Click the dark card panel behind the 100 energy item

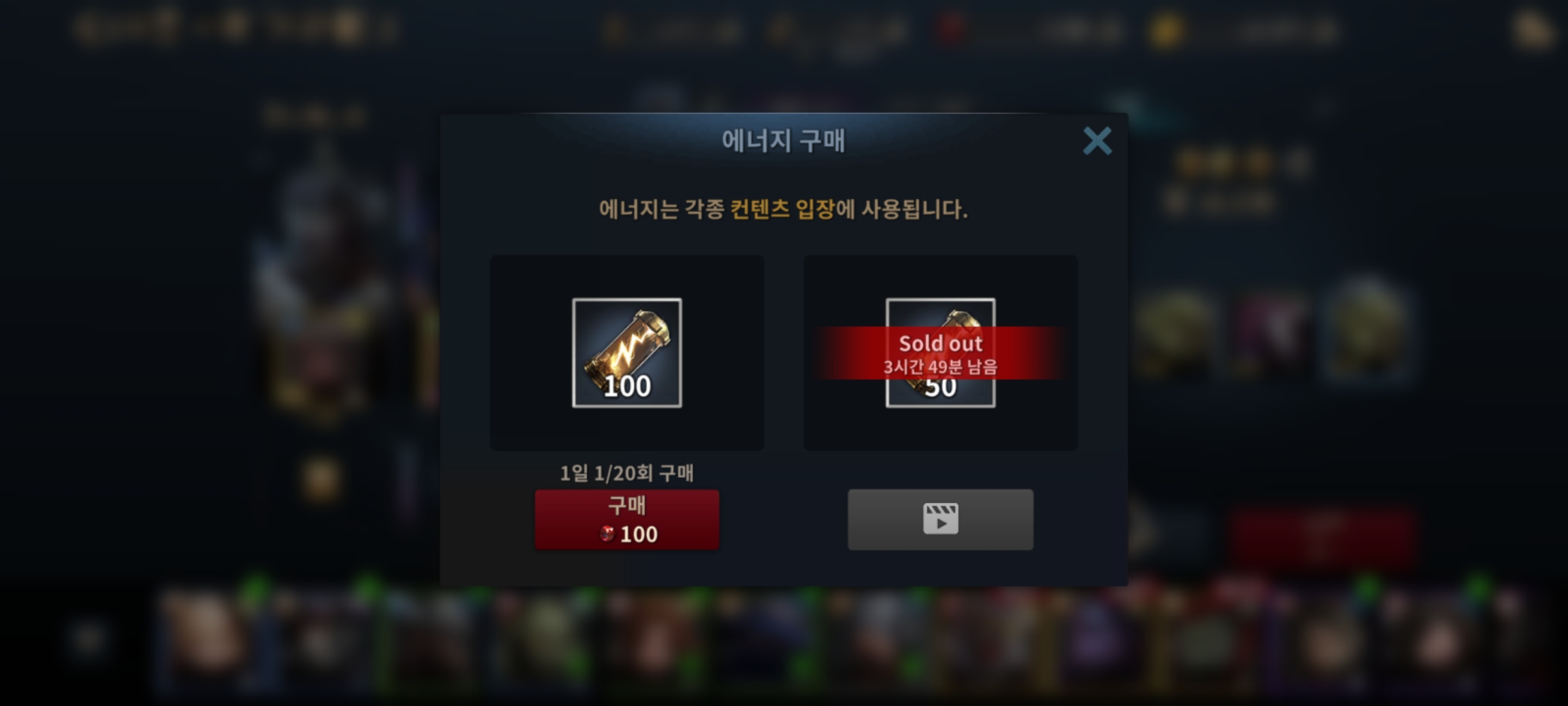(x=627, y=353)
